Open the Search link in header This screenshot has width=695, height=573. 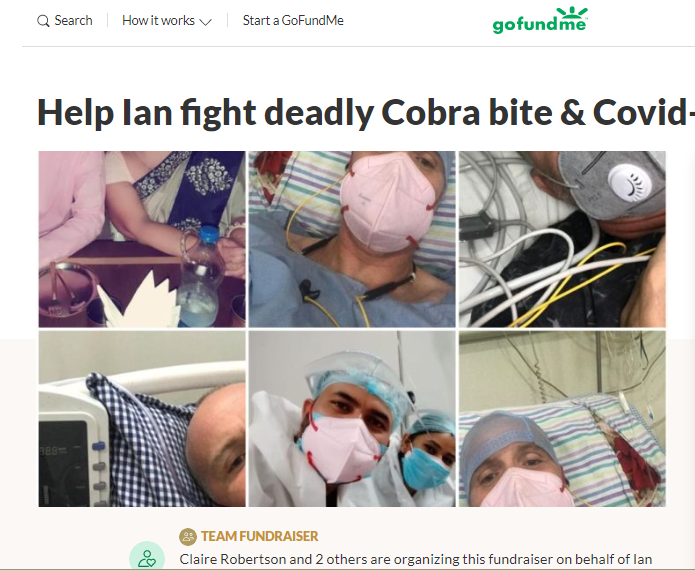65,20
